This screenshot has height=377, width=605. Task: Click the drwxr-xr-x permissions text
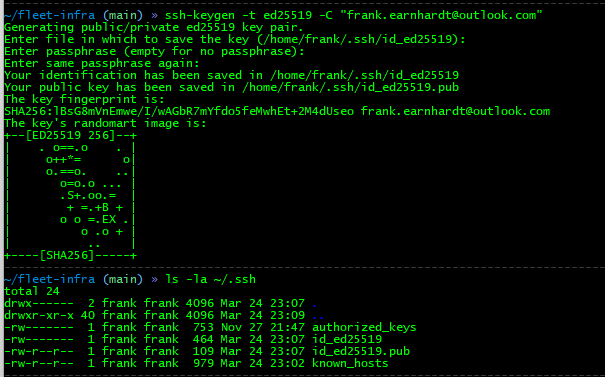pyautogui.click(x=39, y=316)
